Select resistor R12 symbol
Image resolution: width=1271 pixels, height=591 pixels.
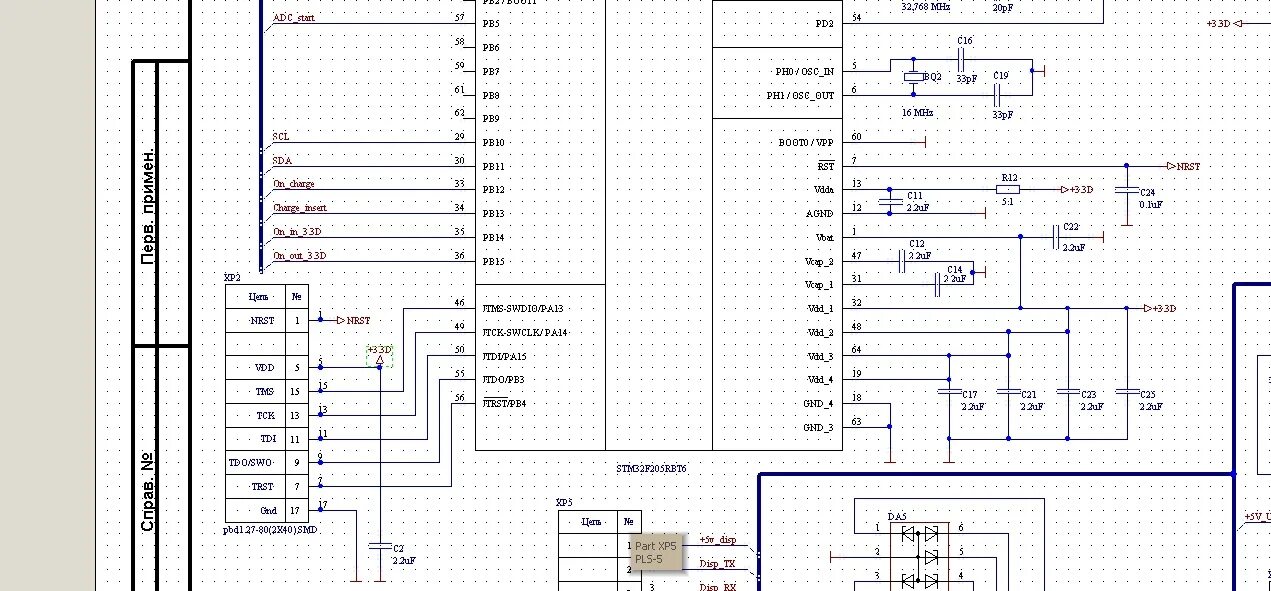(1008, 188)
